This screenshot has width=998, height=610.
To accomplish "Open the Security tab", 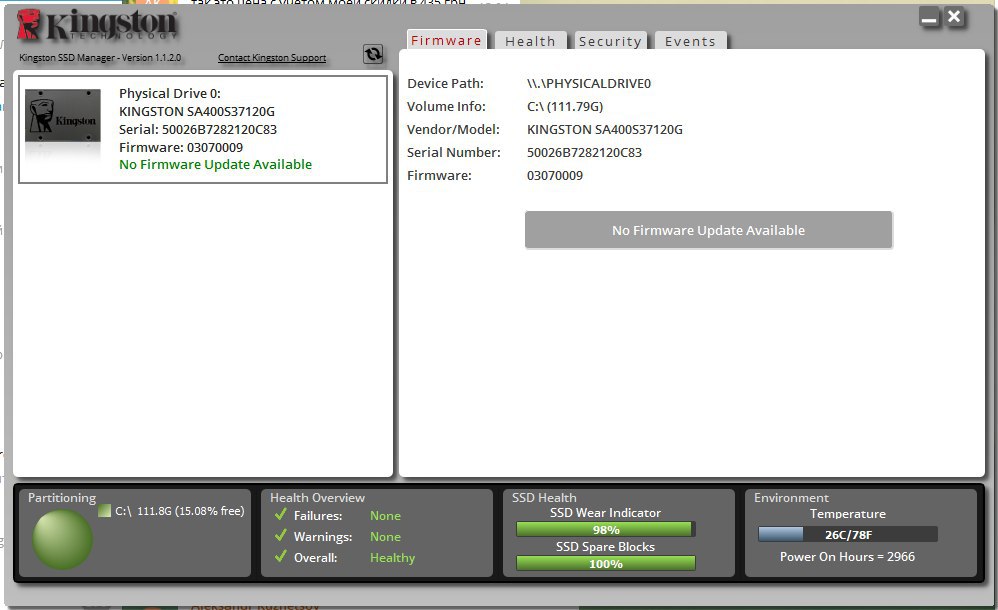I will click(610, 41).
